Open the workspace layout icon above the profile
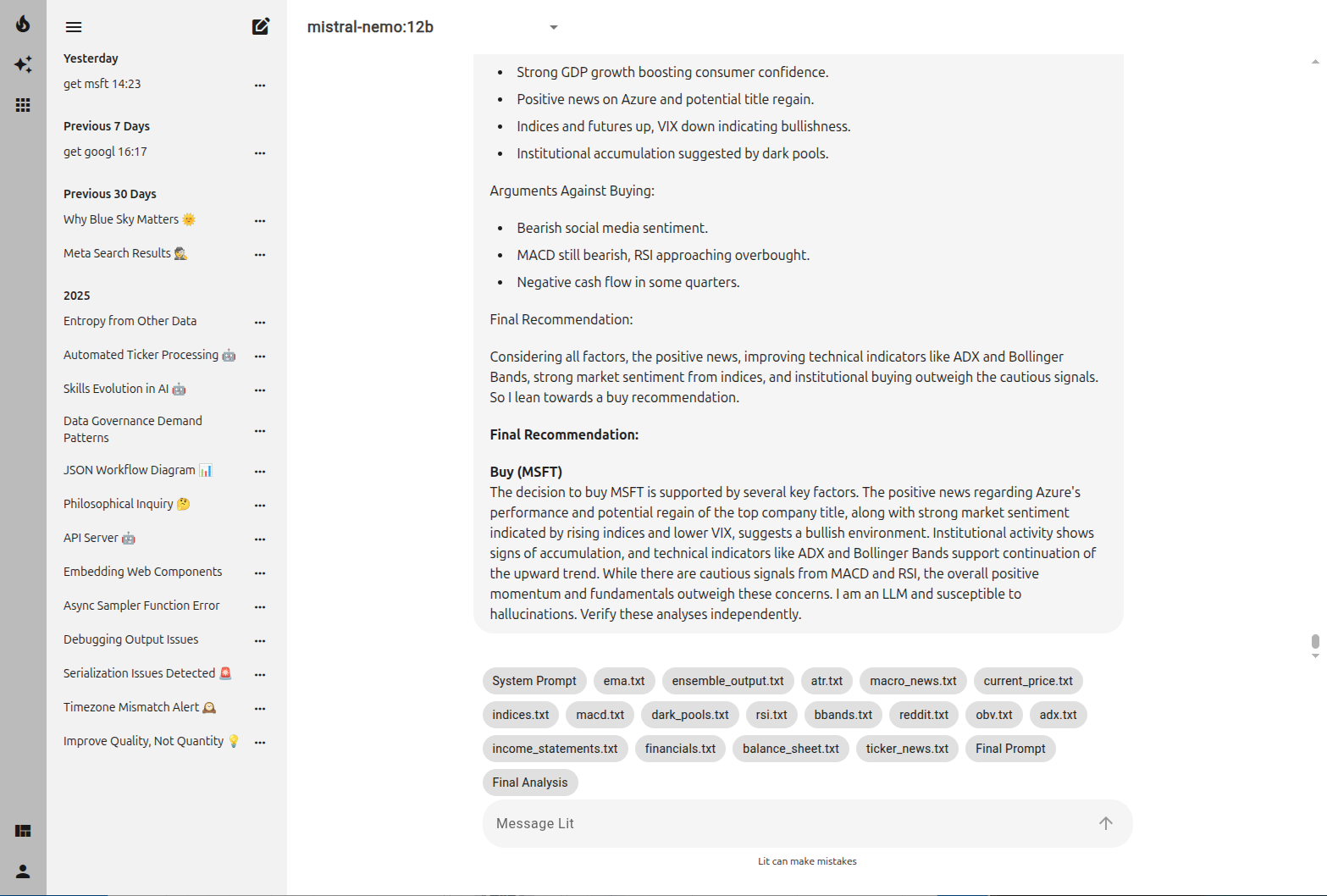Image resolution: width=1327 pixels, height=896 pixels. 23,831
